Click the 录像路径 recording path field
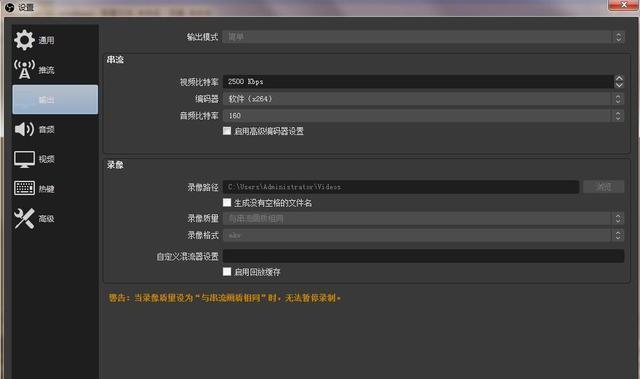The image size is (640, 379). tap(401, 187)
